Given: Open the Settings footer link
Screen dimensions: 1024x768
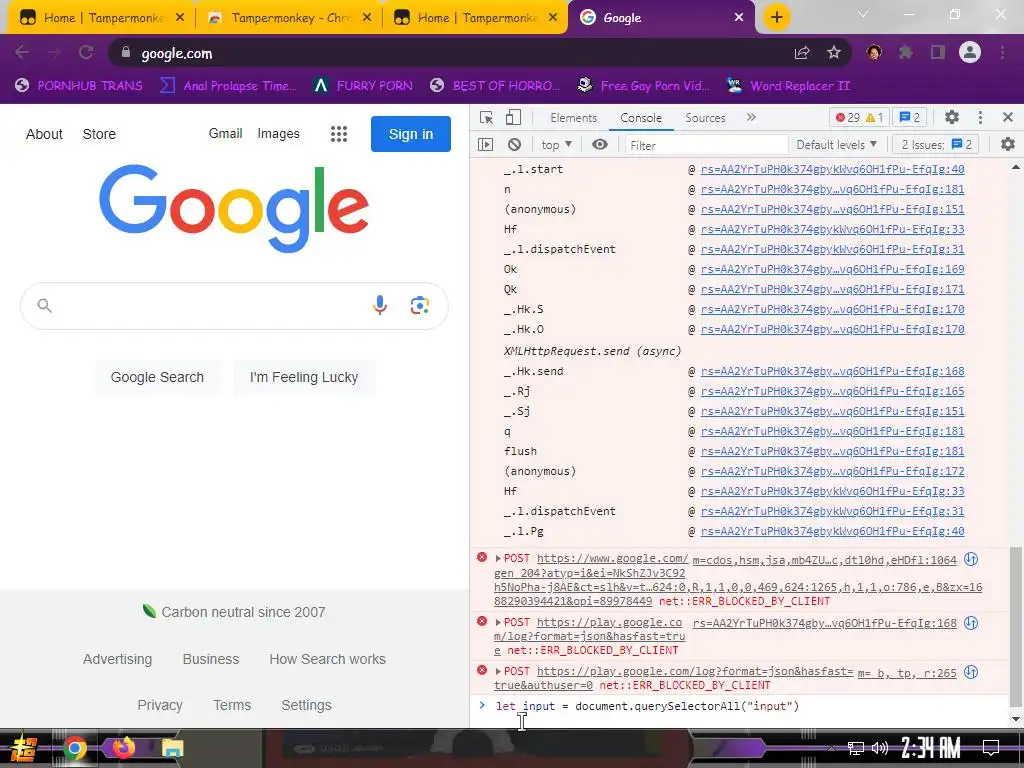Looking at the screenshot, I should [x=306, y=705].
